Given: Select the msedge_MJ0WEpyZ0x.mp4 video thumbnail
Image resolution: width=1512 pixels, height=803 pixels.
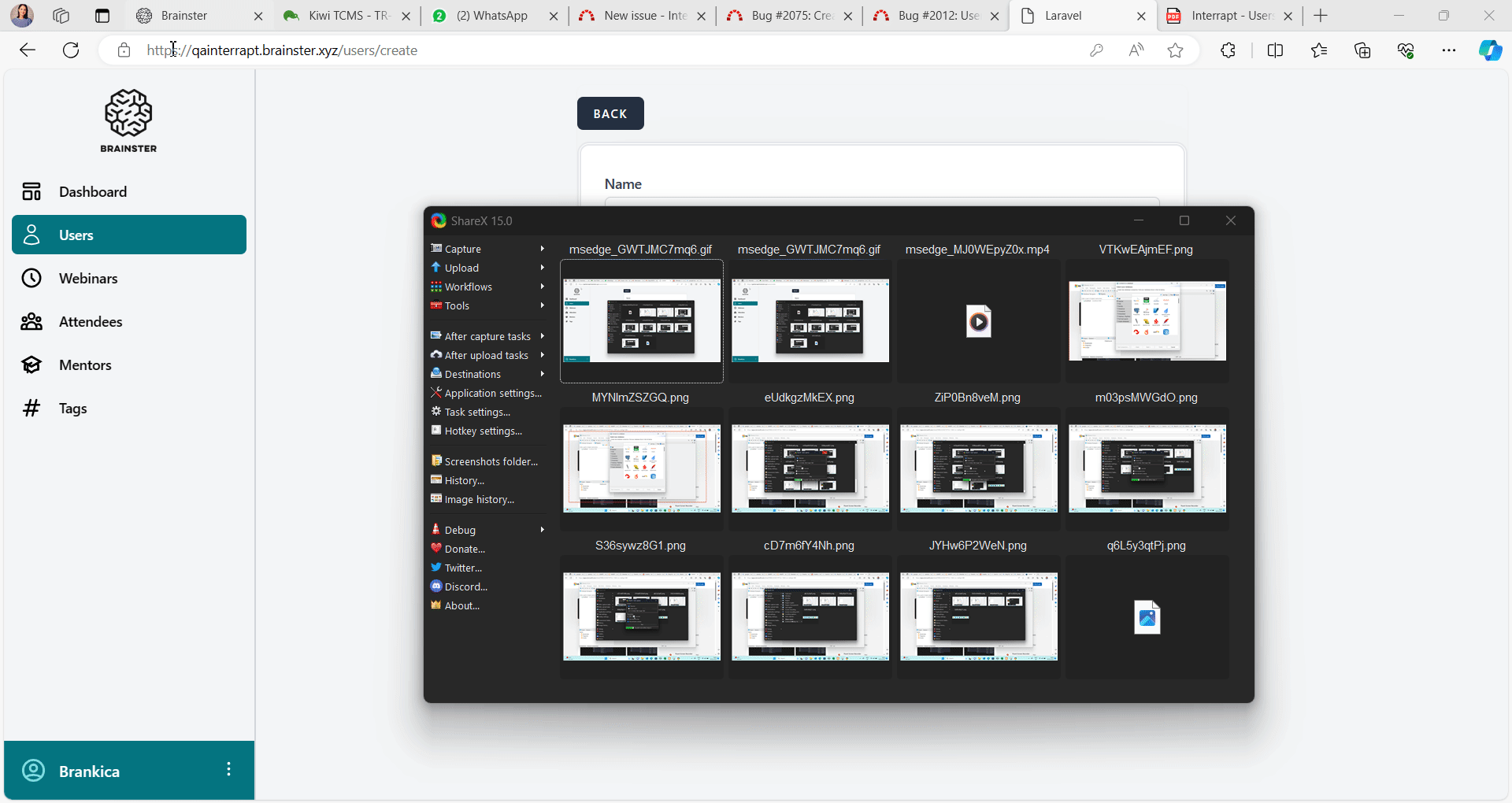Looking at the screenshot, I should tap(978, 321).
